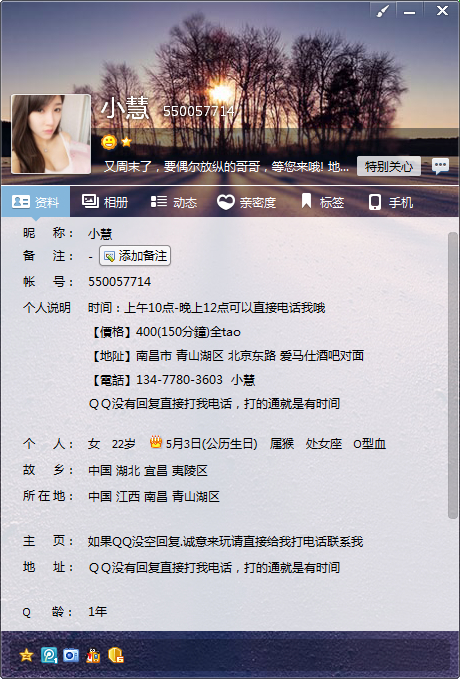This screenshot has width=460, height=679.
Task: Click the yellow smiley level icon
Action: pyautogui.click(x=109, y=142)
